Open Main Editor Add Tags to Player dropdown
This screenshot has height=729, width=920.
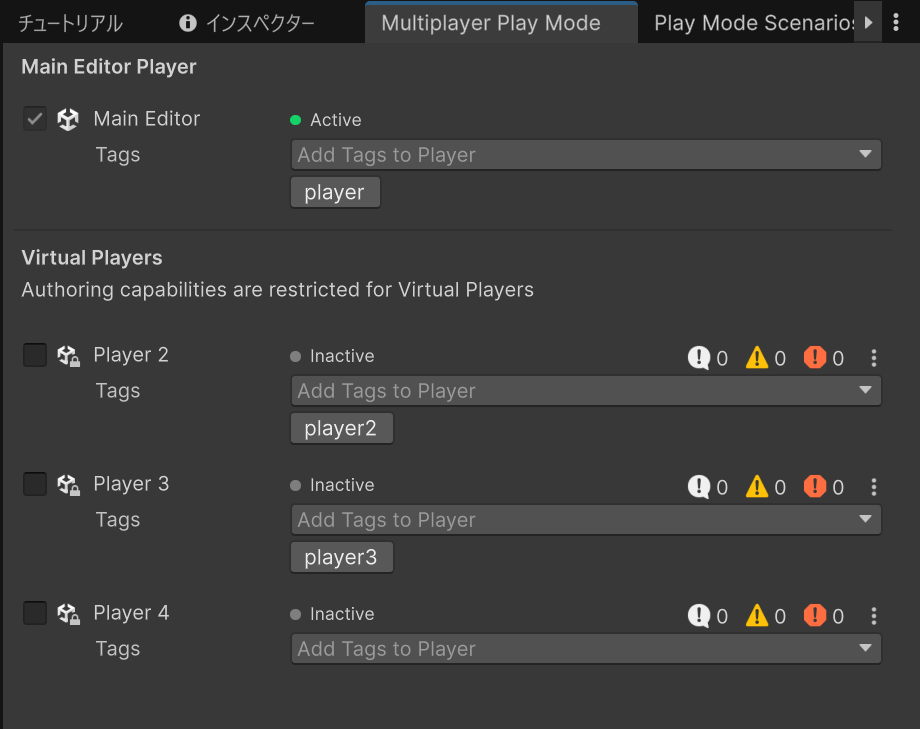[586, 155]
